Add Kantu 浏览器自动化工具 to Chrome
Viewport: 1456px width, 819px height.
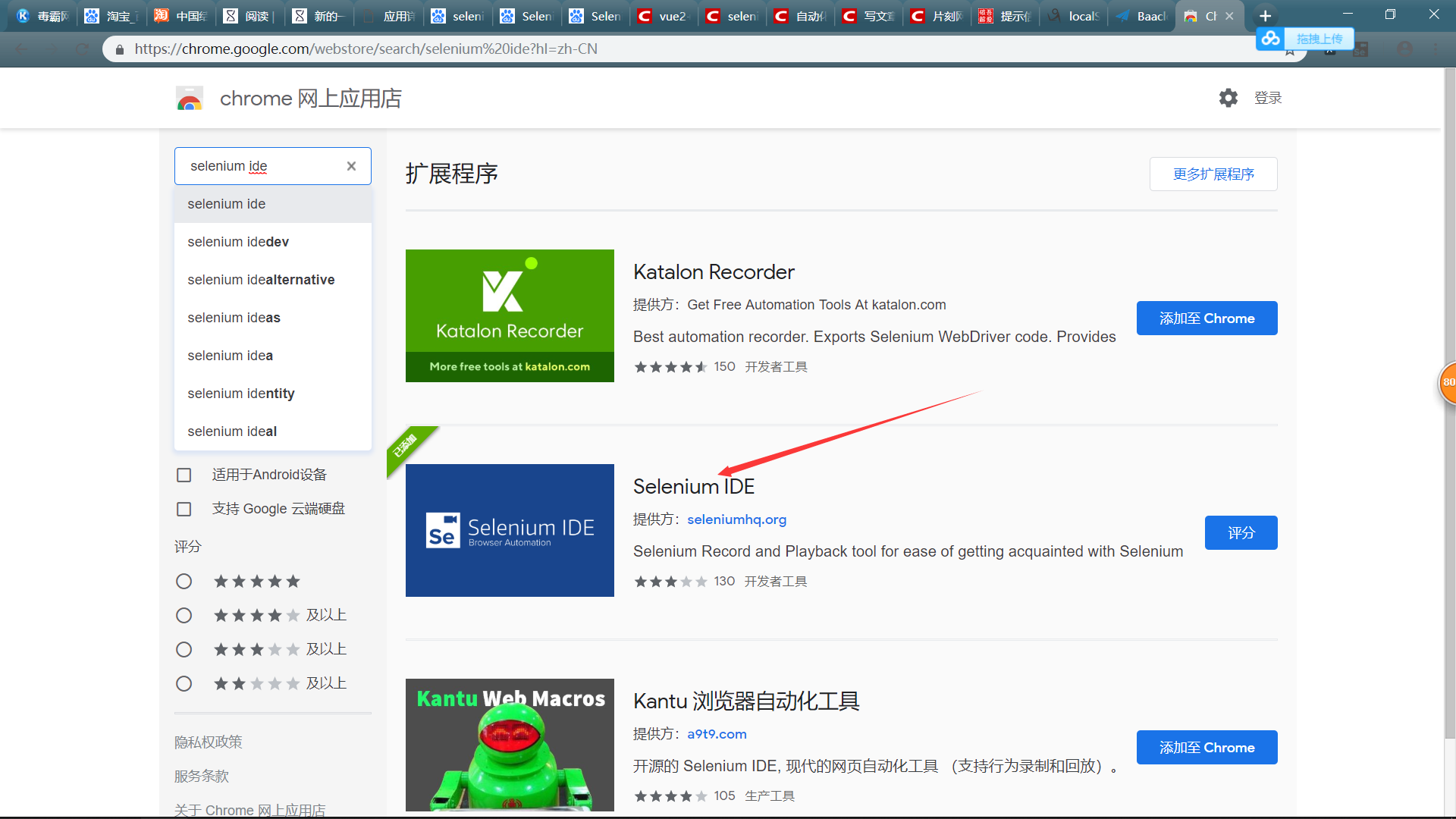pyautogui.click(x=1207, y=748)
